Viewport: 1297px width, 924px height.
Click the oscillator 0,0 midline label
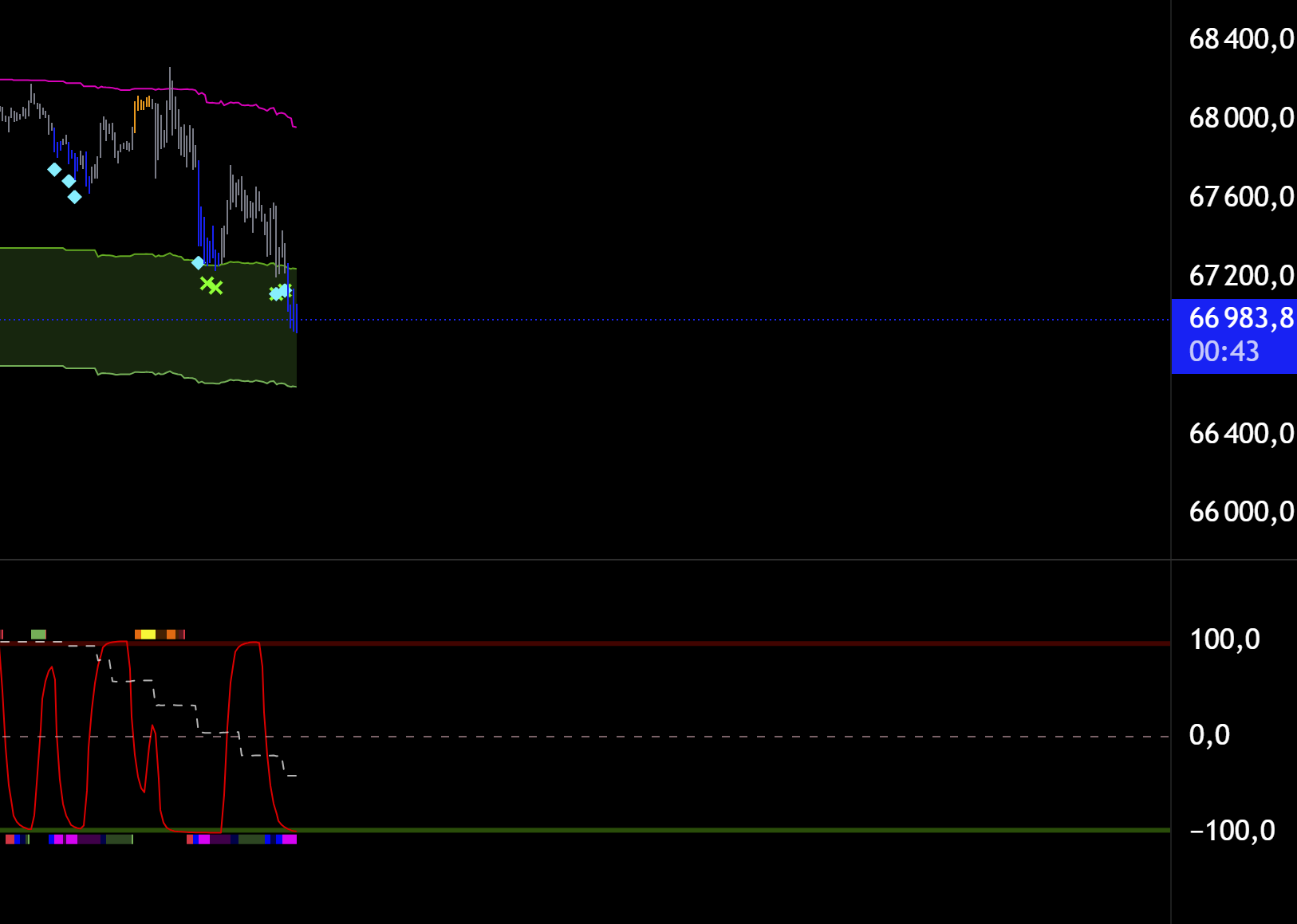[x=1209, y=735]
